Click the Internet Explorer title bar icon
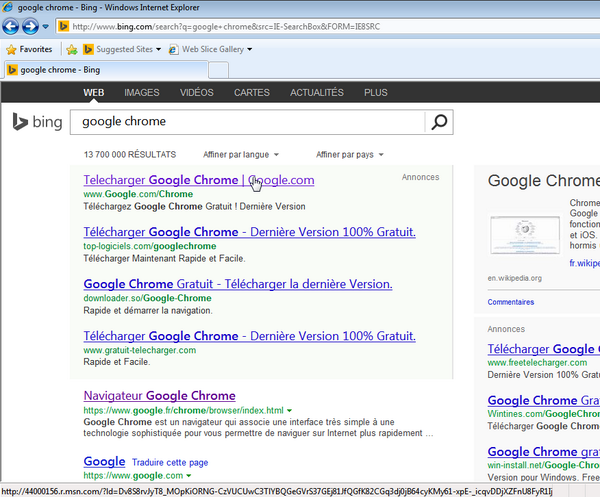The height and width of the screenshot is (497, 600). pyautogui.click(x=7, y=7)
